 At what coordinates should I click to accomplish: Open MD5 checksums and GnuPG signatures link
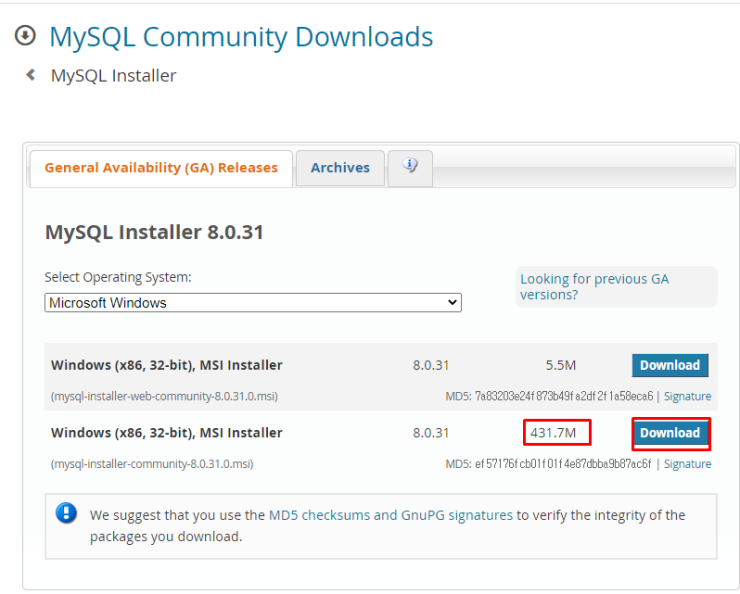(x=390, y=515)
